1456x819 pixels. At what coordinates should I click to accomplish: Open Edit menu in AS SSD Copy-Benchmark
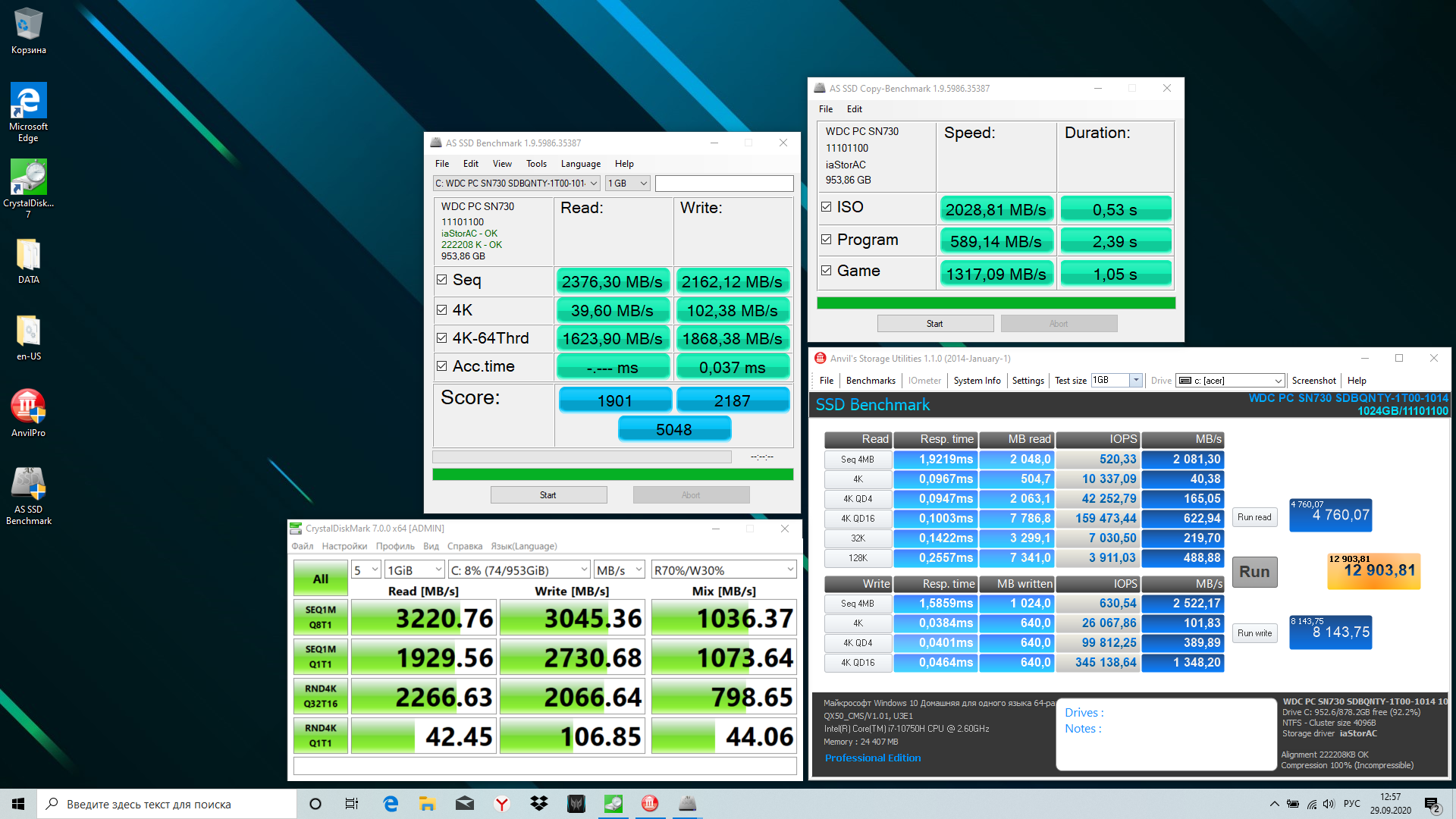[x=854, y=108]
